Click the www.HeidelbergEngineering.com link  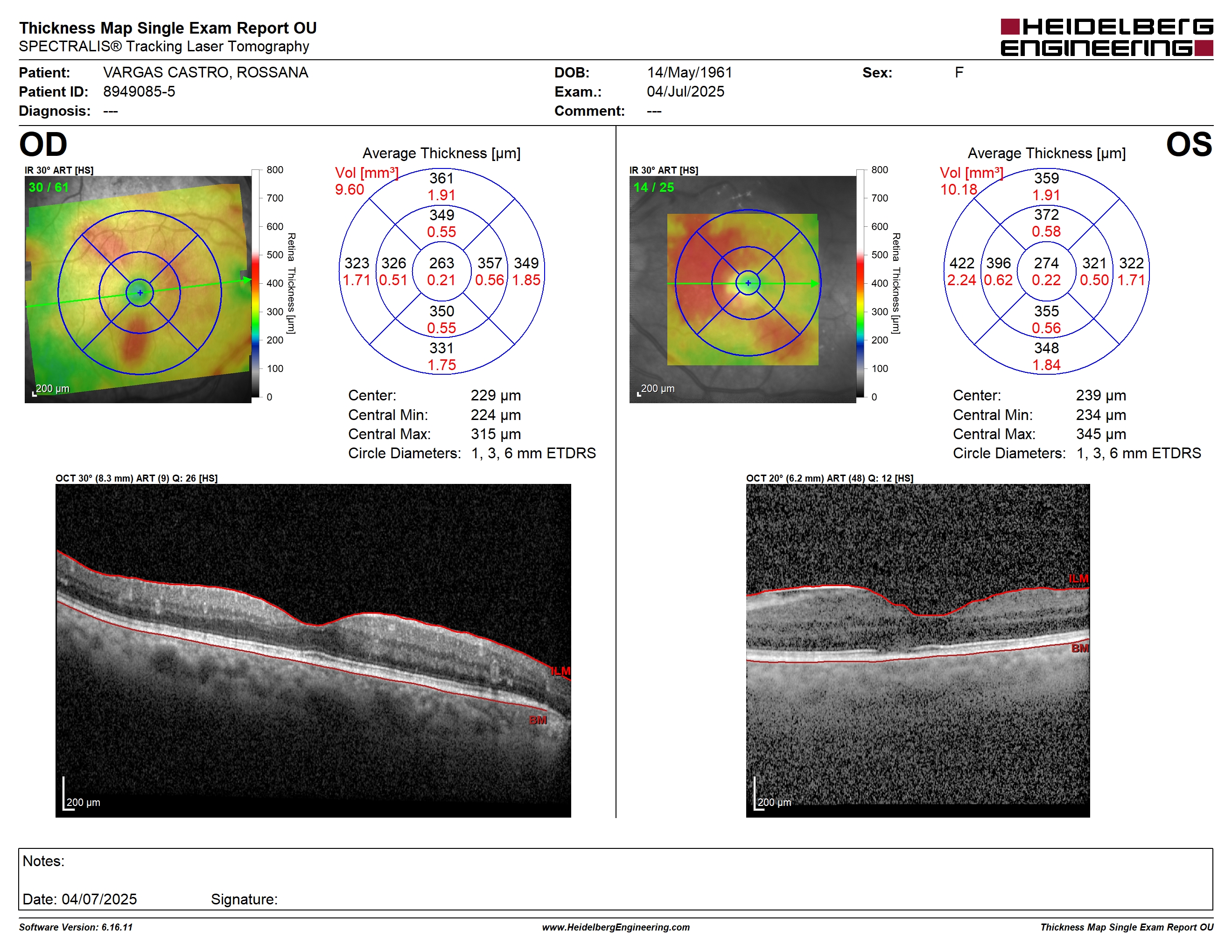pos(616,927)
